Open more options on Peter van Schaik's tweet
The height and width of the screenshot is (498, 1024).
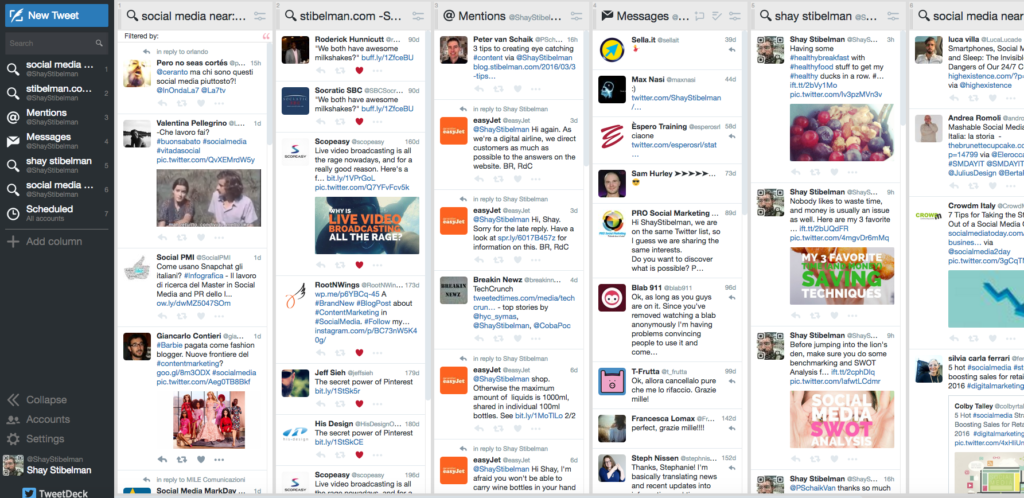pyautogui.click(x=536, y=88)
